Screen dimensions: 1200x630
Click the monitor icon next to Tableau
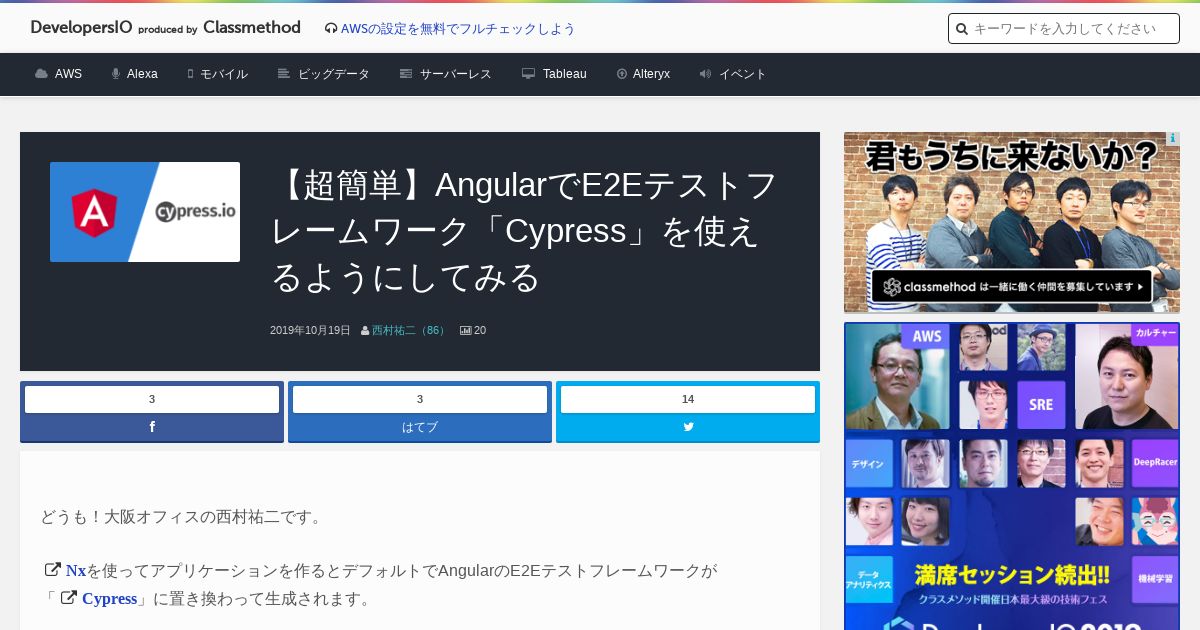click(528, 74)
